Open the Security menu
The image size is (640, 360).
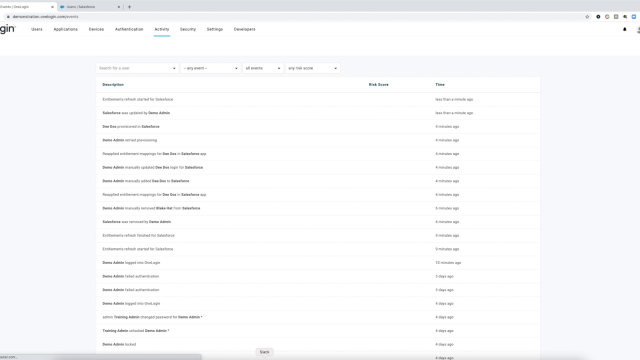point(188,29)
